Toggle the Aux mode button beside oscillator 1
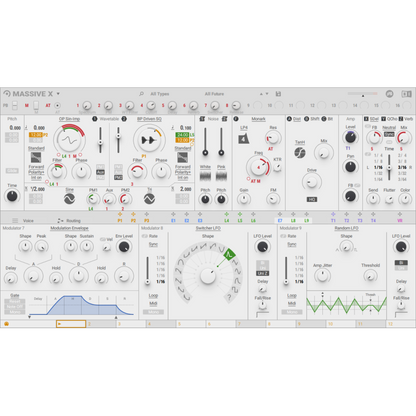 pos(100,172)
